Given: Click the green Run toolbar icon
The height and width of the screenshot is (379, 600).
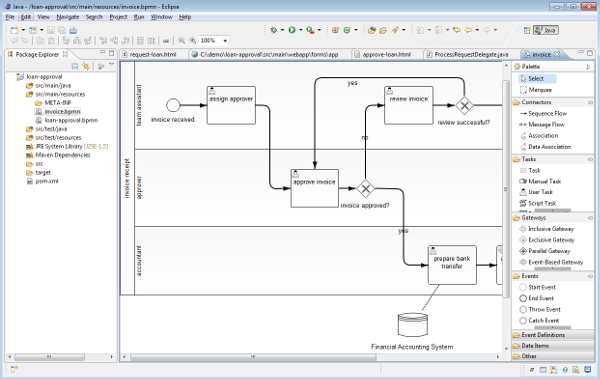Looking at the screenshot, I should (292, 30).
